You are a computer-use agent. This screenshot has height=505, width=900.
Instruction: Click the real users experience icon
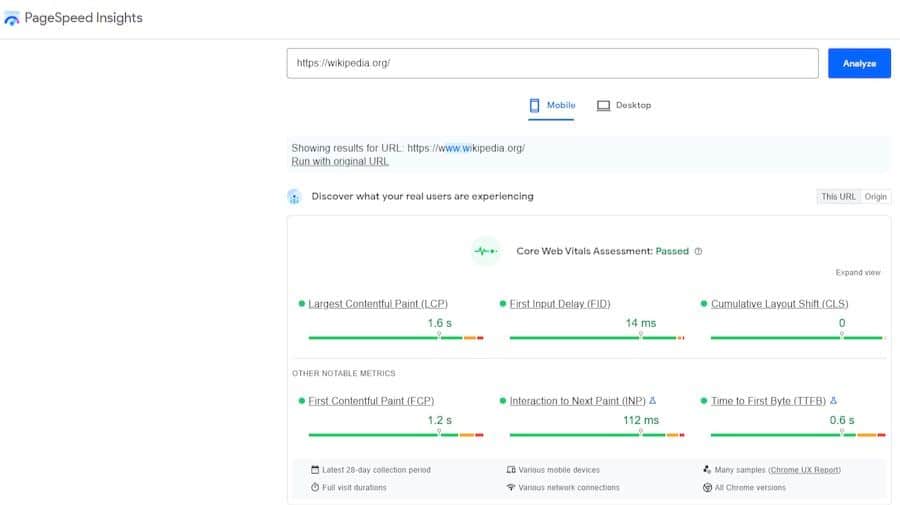point(294,197)
